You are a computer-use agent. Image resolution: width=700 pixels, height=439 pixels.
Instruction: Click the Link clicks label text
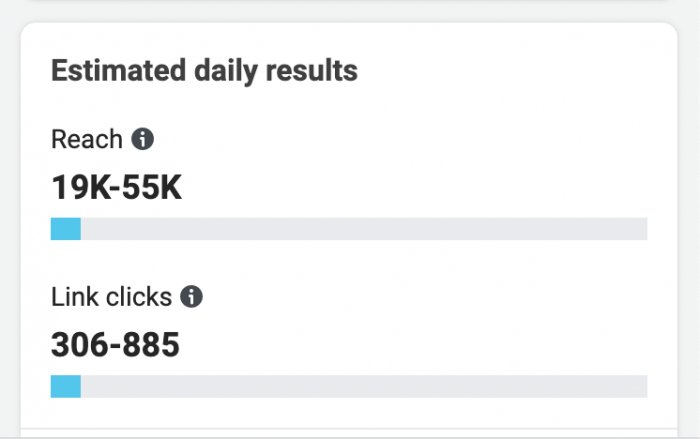[112, 296]
